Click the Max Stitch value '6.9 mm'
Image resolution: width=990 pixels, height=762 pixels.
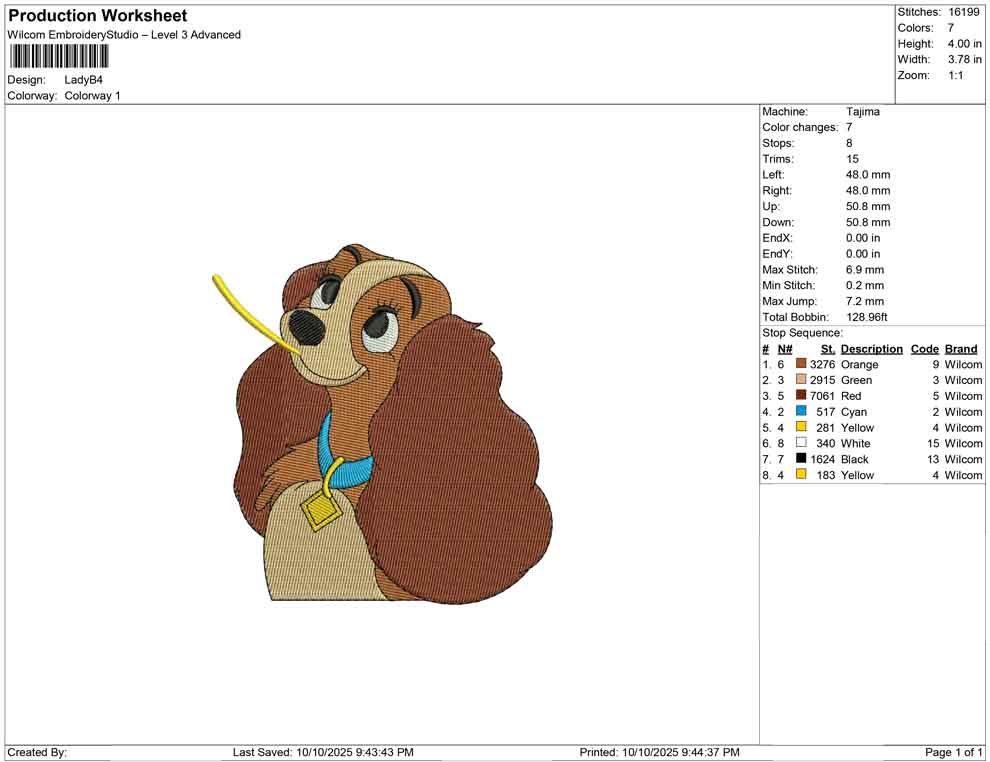pyautogui.click(x=865, y=270)
